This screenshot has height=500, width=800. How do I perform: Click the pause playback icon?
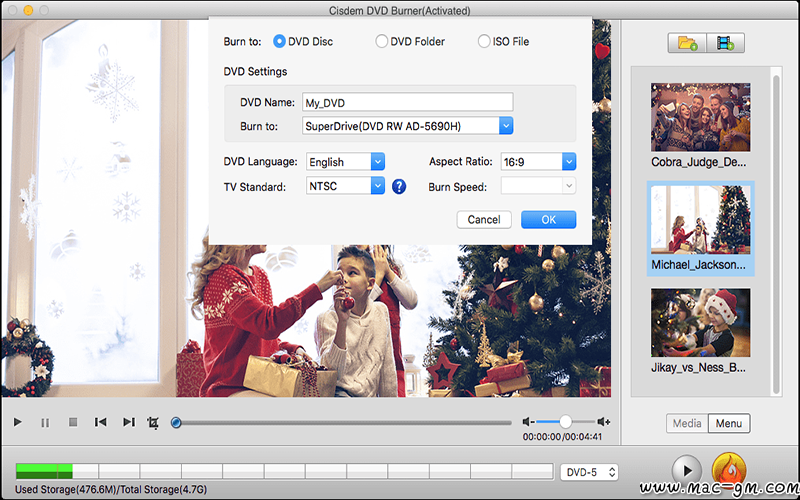tap(45, 423)
